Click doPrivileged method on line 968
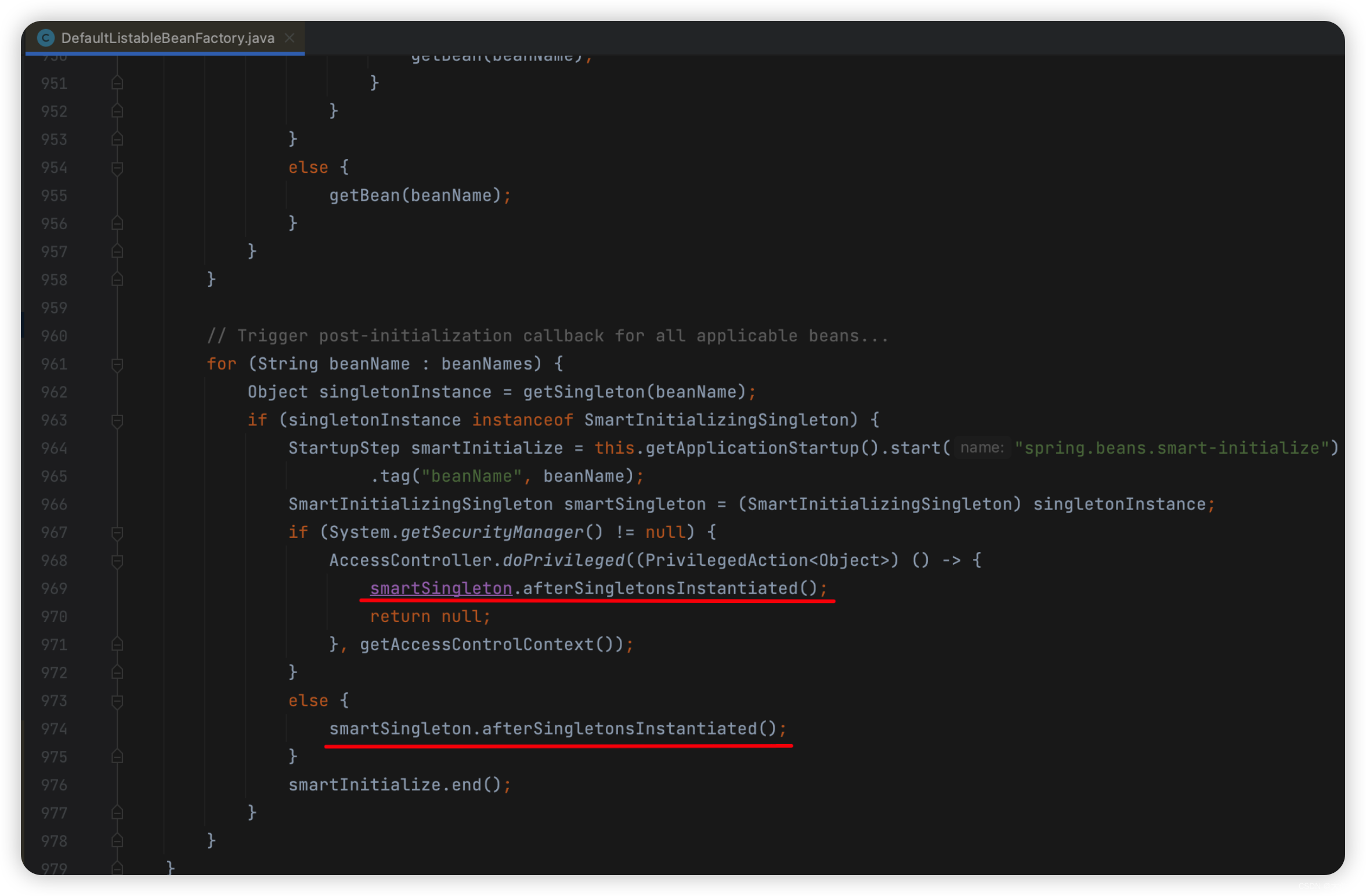The width and height of the screenshot is (1366, 896). (x=563, y=561)
